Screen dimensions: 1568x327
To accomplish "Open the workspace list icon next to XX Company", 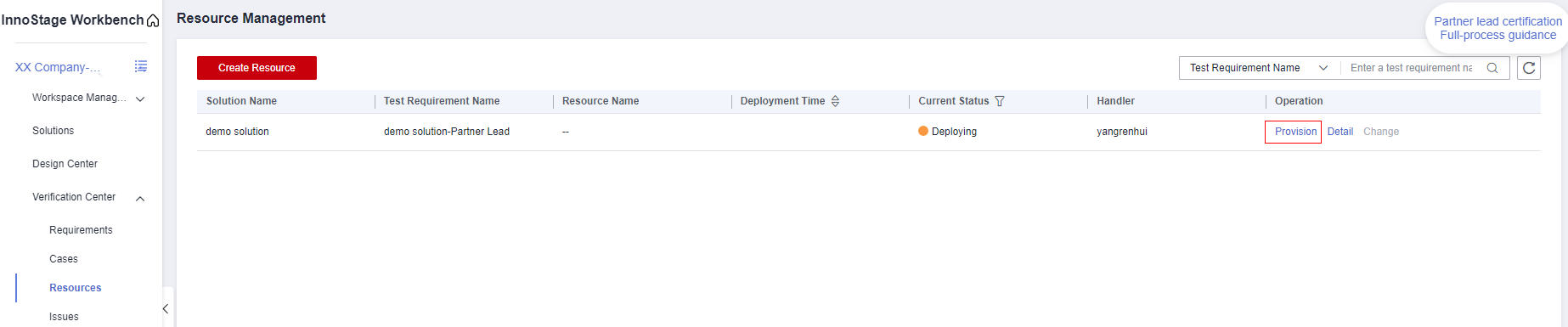I will pos(141,66).
